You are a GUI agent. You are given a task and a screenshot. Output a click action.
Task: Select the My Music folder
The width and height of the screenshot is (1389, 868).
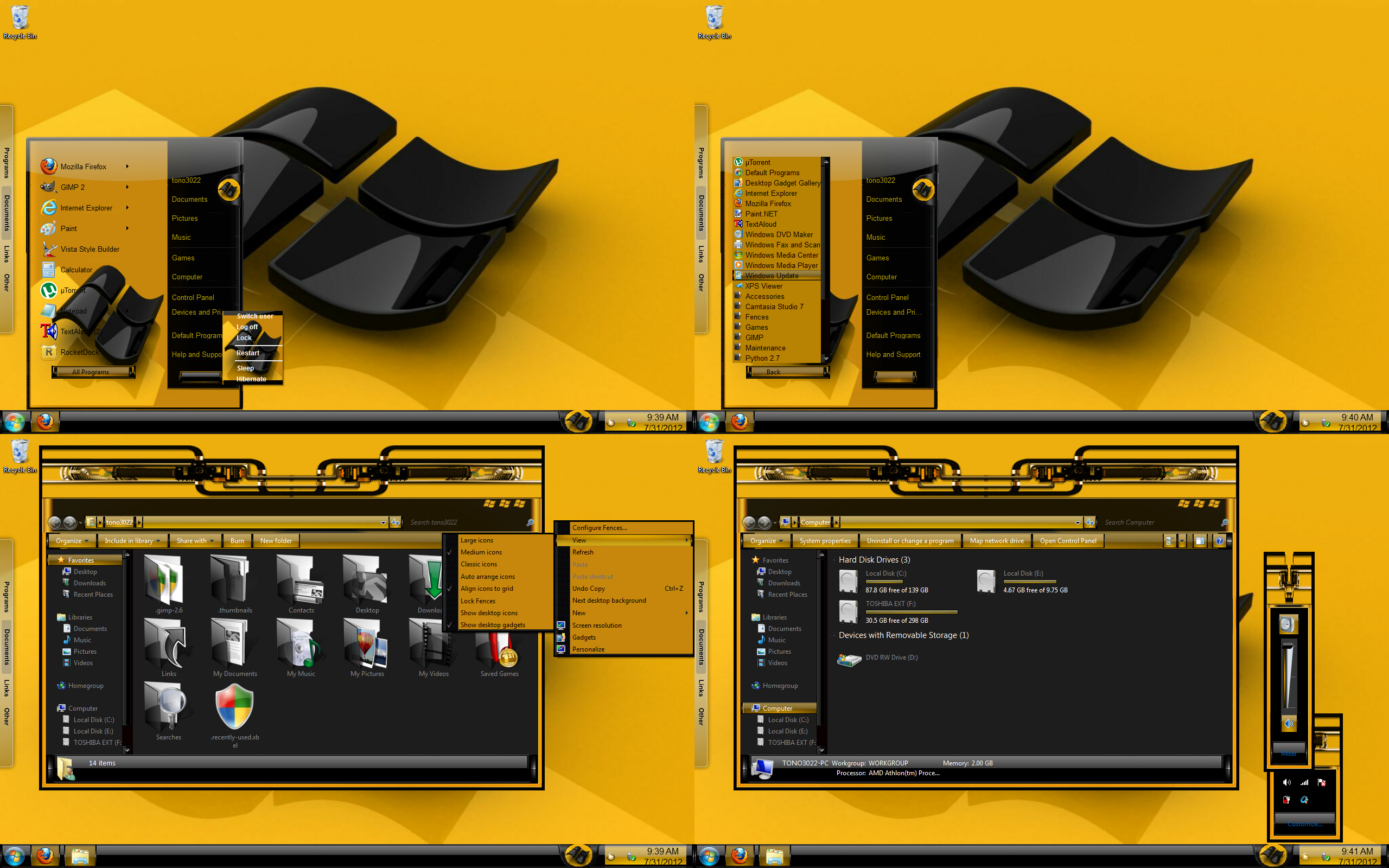[301, 648]
